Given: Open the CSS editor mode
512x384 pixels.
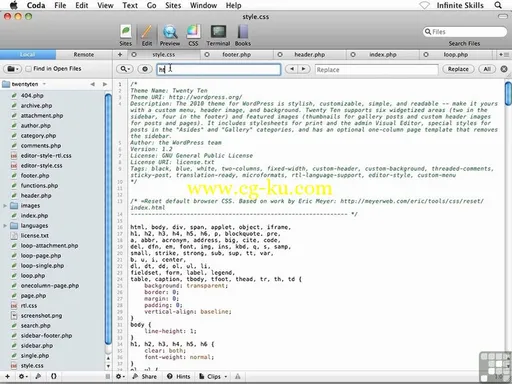Looking at the screenshot, I should point(193,35).
